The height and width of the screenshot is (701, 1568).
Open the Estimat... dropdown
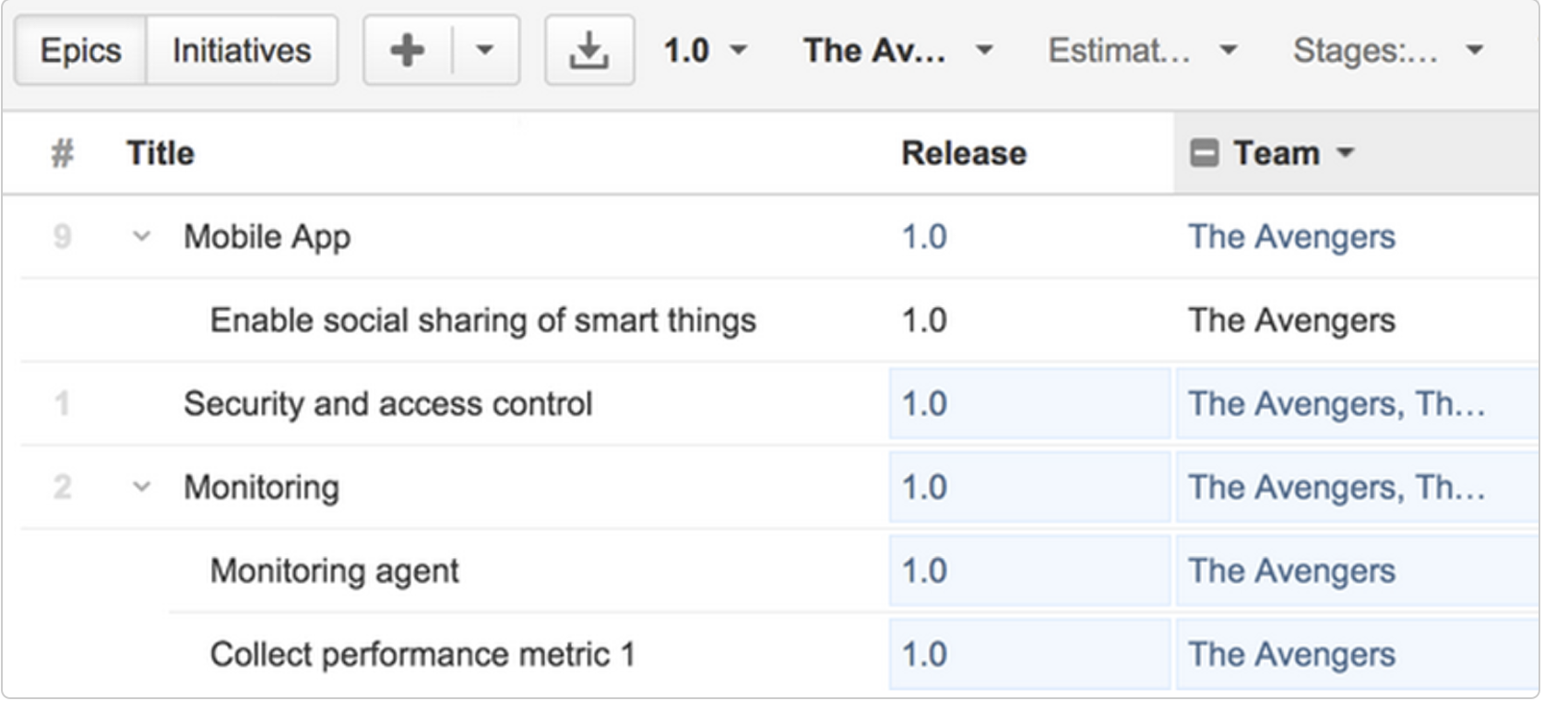pos(1142,50)
